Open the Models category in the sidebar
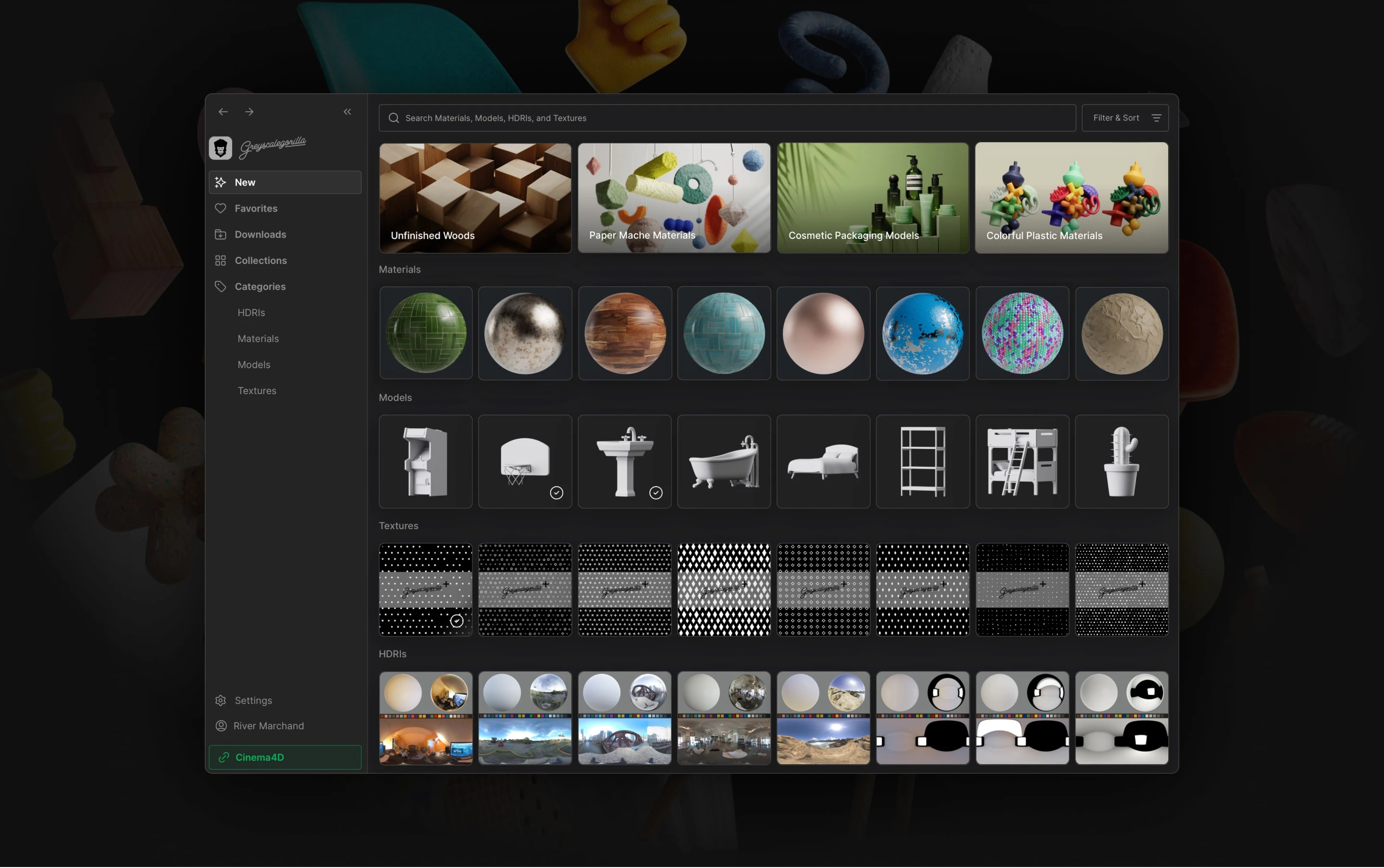 coord(254,364)
